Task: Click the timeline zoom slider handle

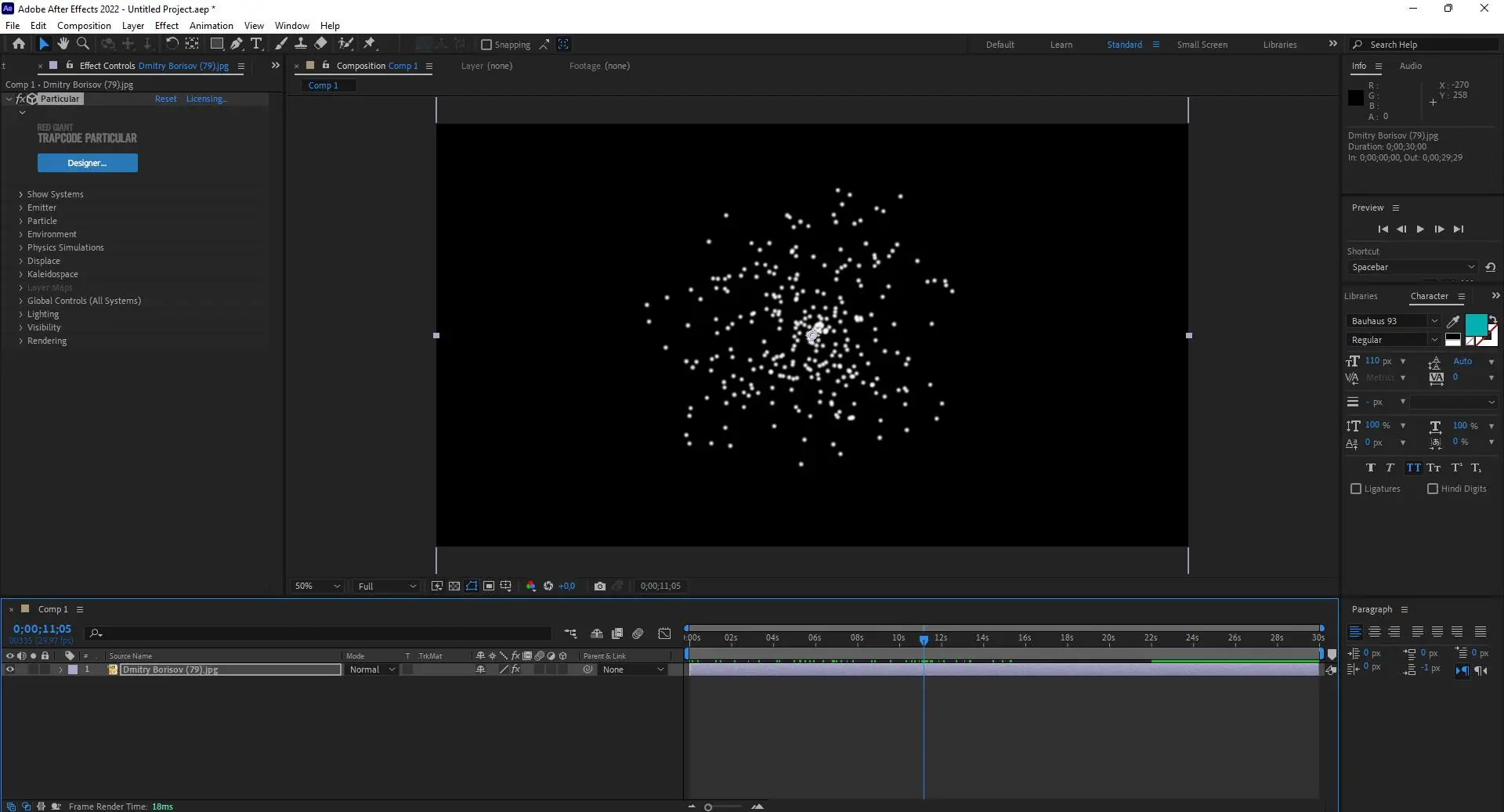Action: [x=708, y=807]
